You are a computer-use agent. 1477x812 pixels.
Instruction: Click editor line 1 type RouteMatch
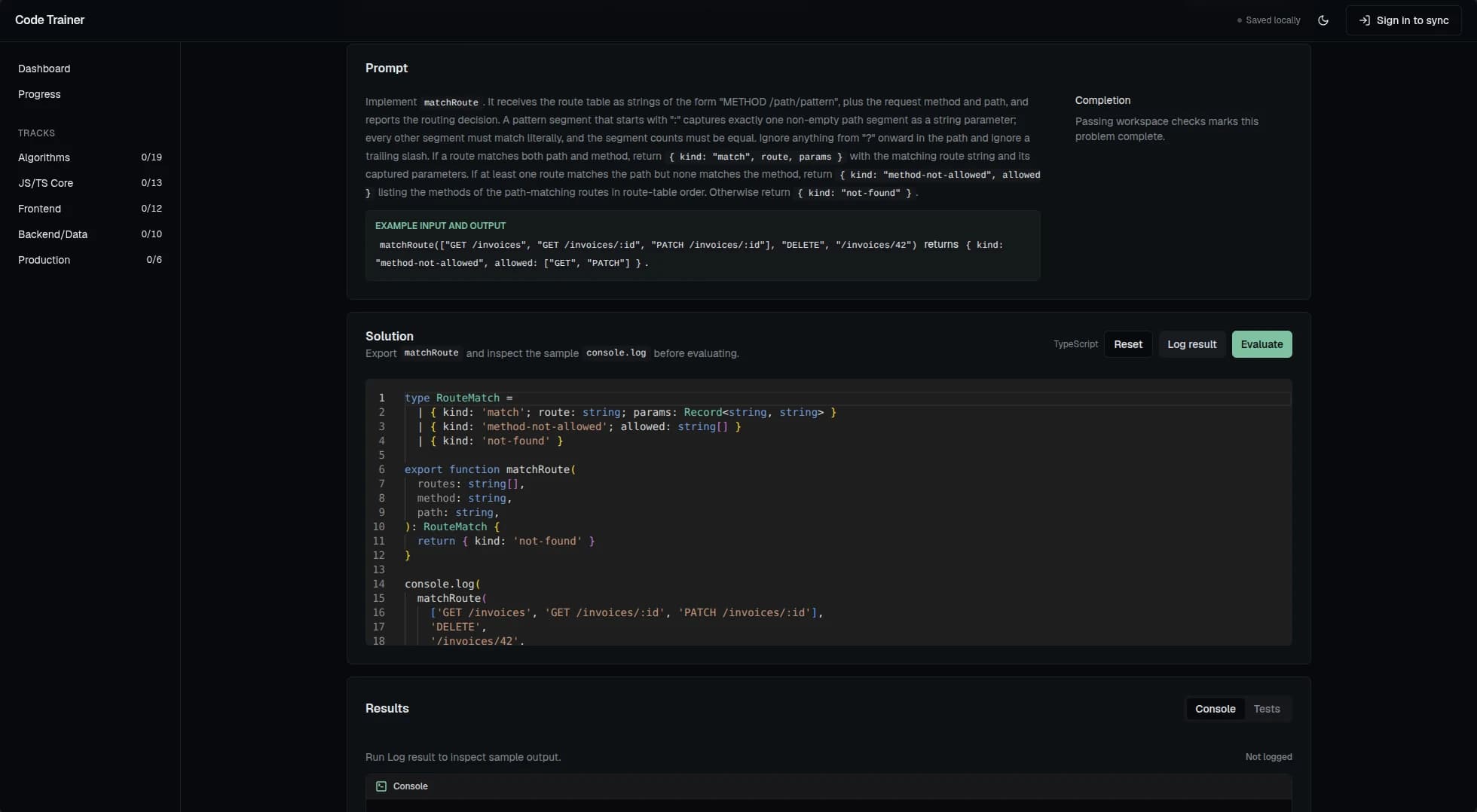(458, 398)
